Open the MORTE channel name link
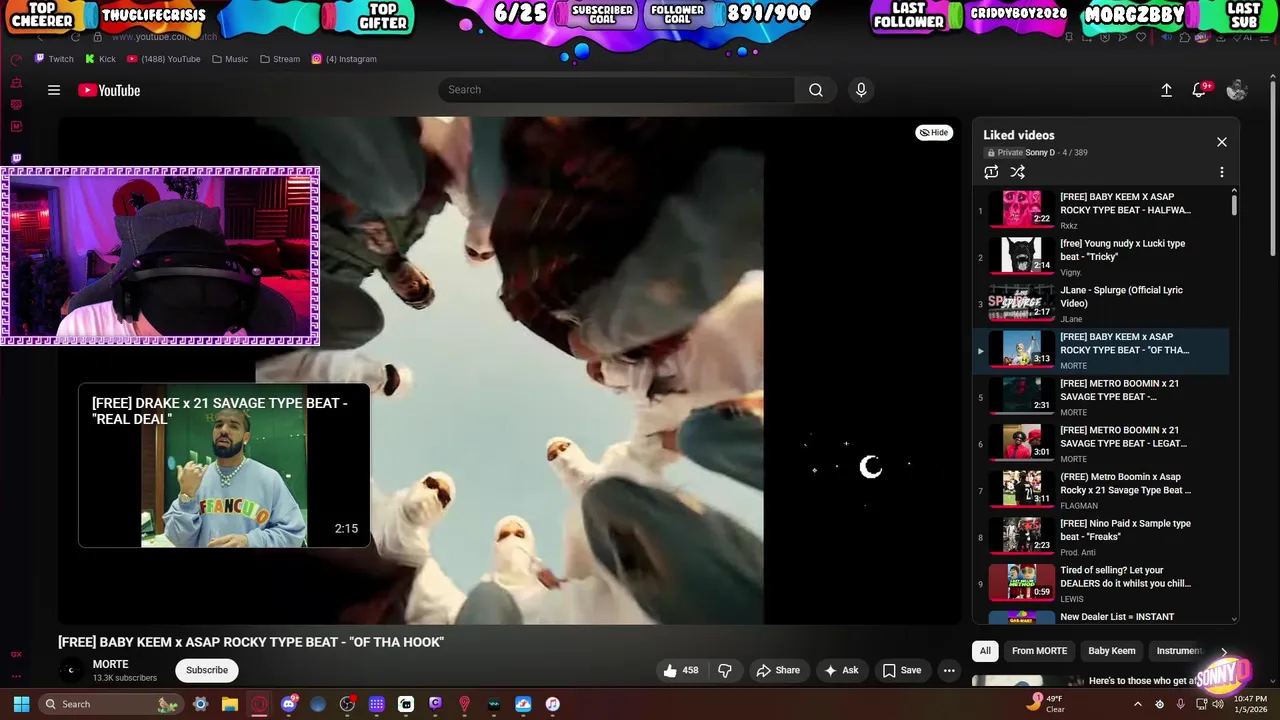Image resolution: width=1280 pixels, height=720 pixels. point(111,664)
